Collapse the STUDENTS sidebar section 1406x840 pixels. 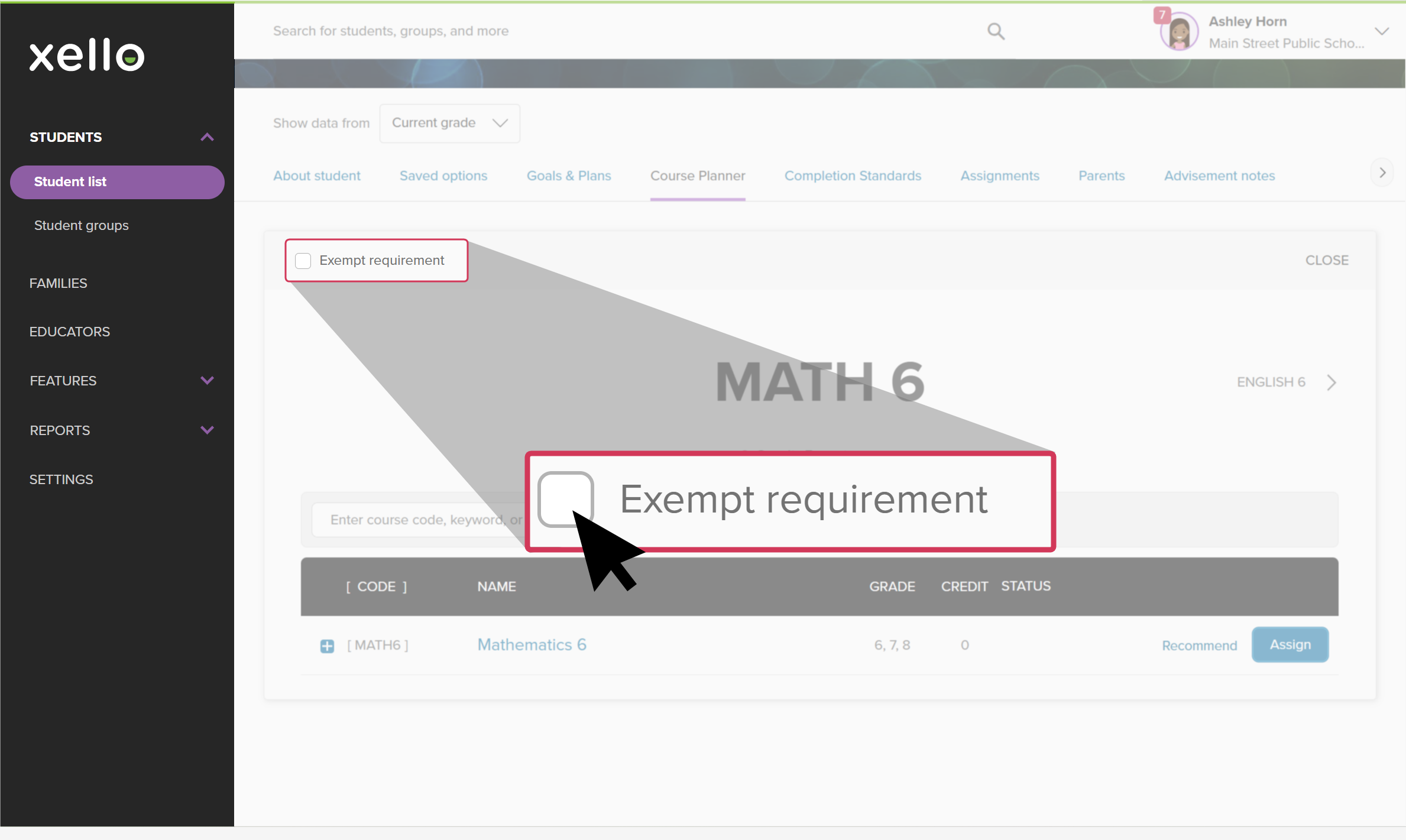click(207, 137)
